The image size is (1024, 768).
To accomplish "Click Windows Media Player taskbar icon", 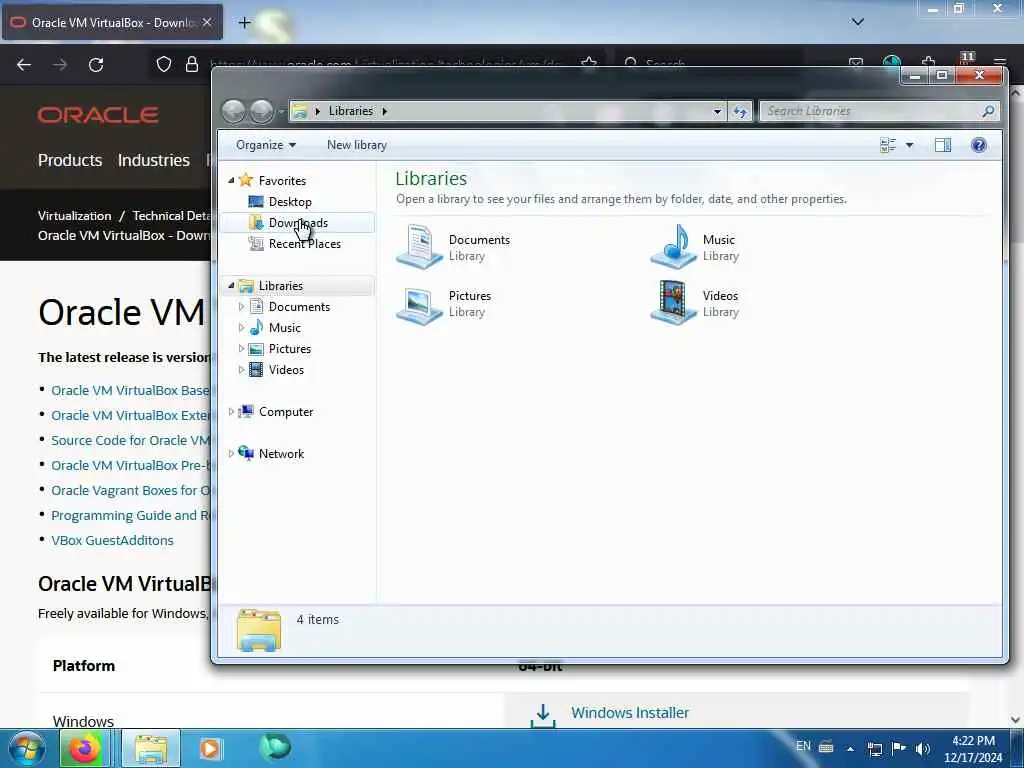I will pos(210,748).
